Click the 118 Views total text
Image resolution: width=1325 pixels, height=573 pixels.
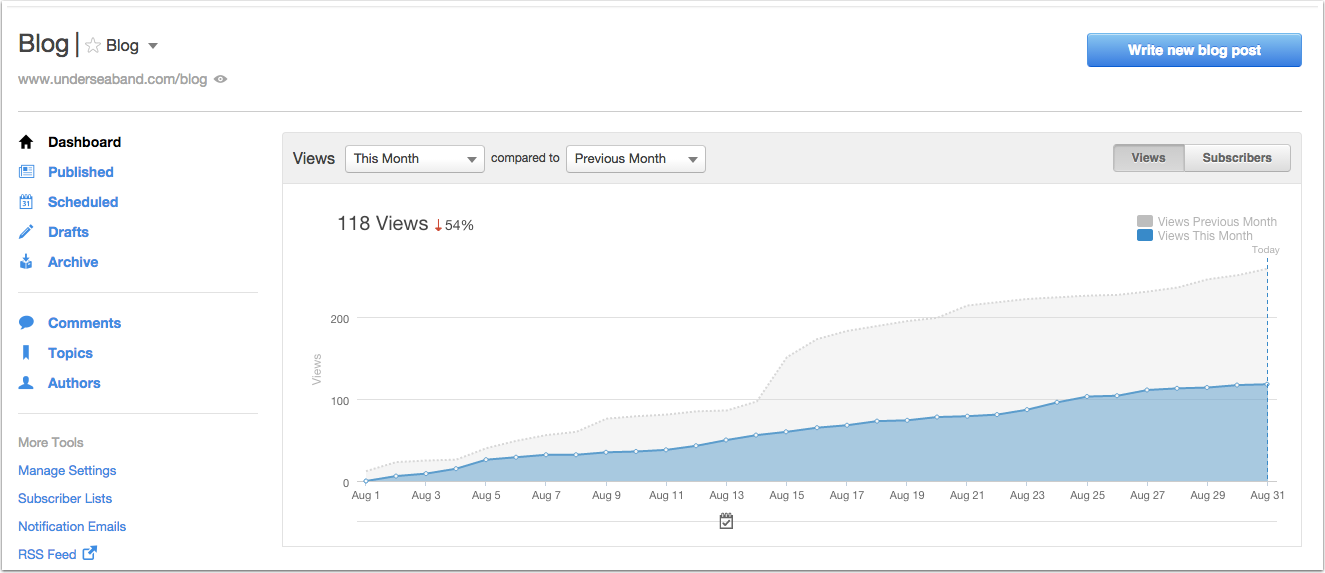[x=383, y=224]
